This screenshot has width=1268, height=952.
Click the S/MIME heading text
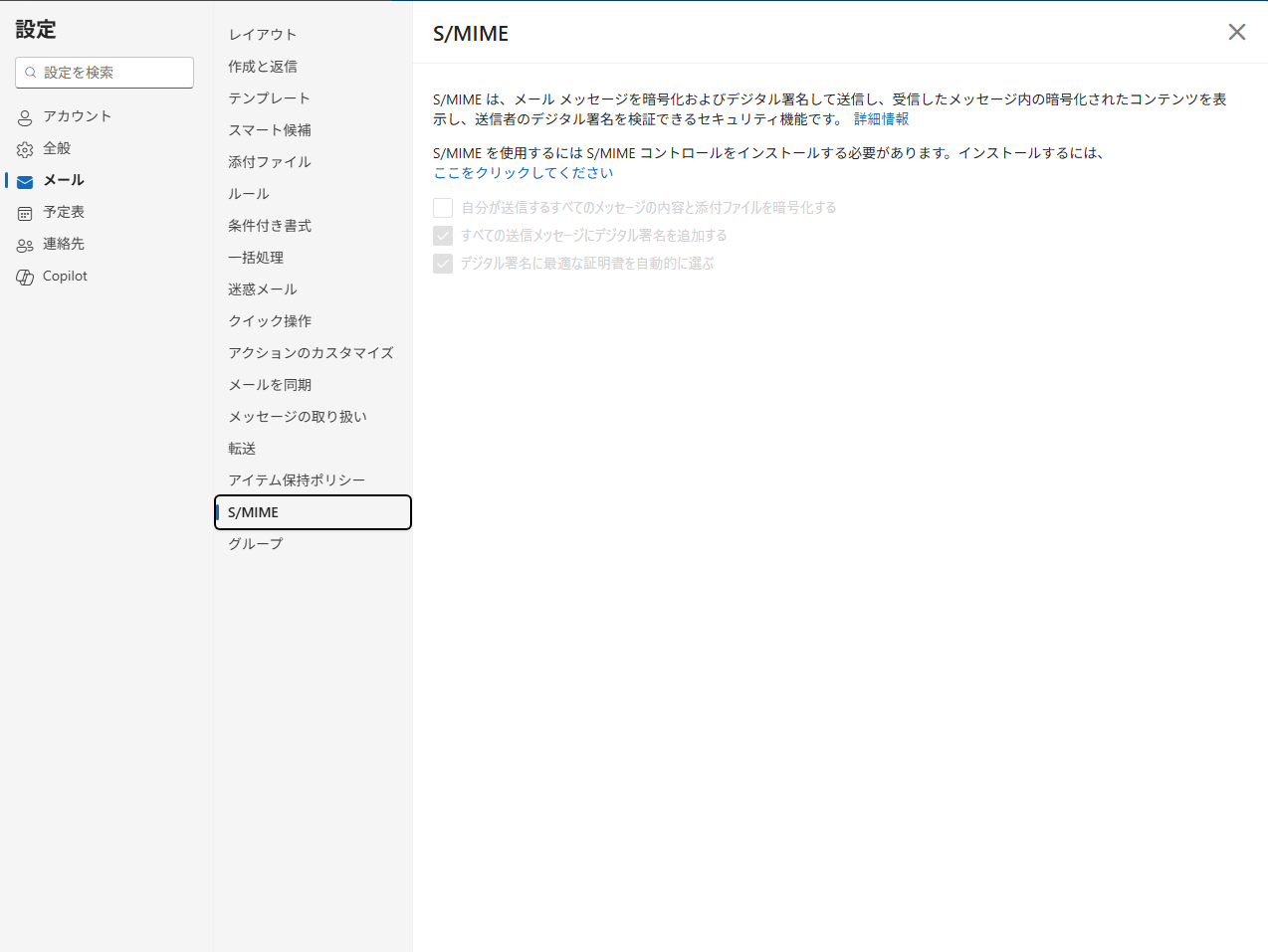(x=471, y=34)
